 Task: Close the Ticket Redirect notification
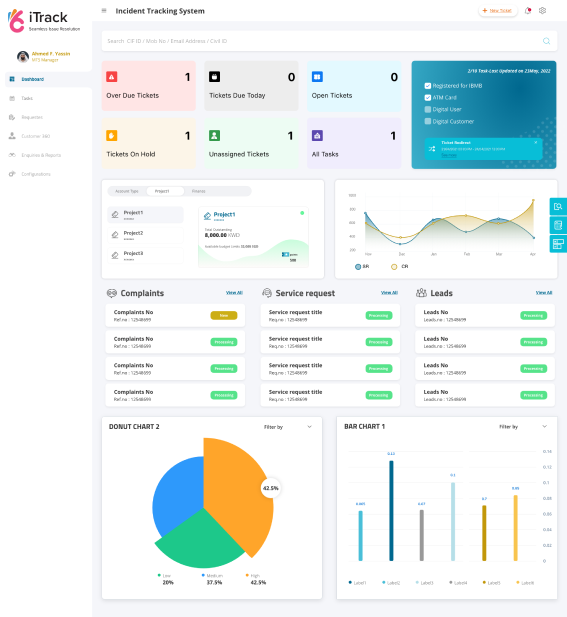536,142
